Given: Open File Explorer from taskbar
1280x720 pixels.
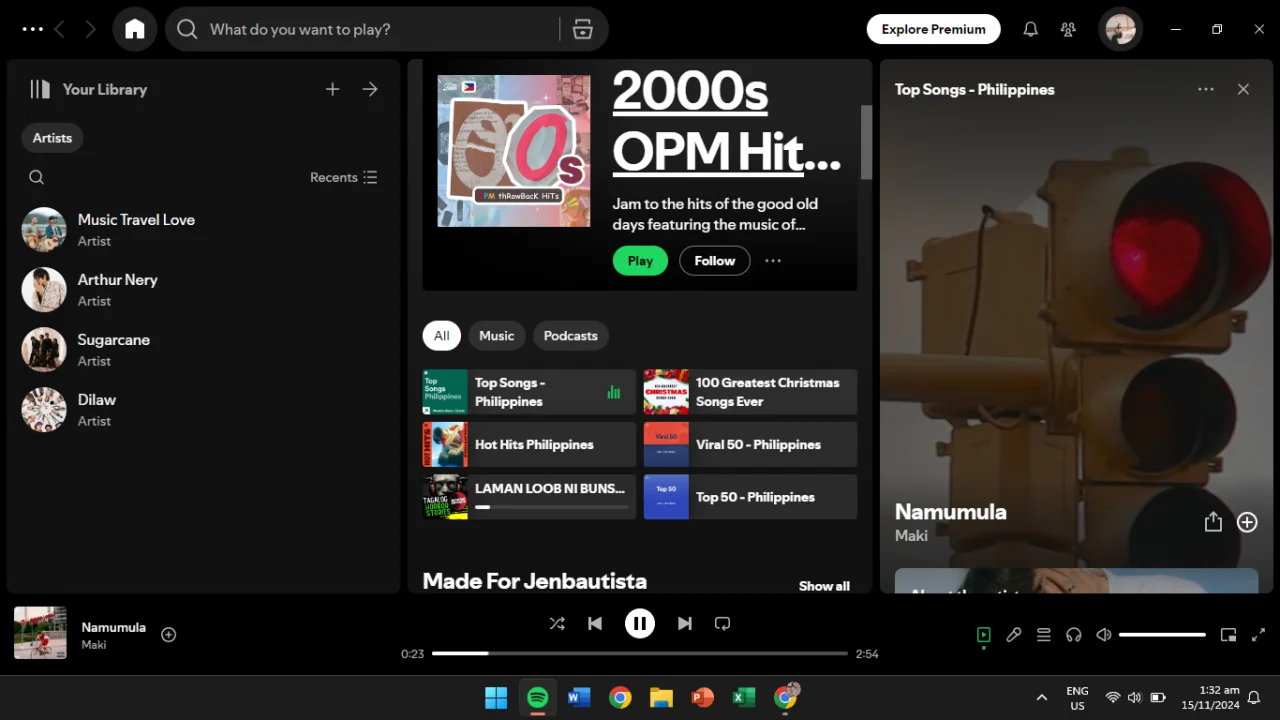Looking at the screenshot, I should tap(661, 697).
